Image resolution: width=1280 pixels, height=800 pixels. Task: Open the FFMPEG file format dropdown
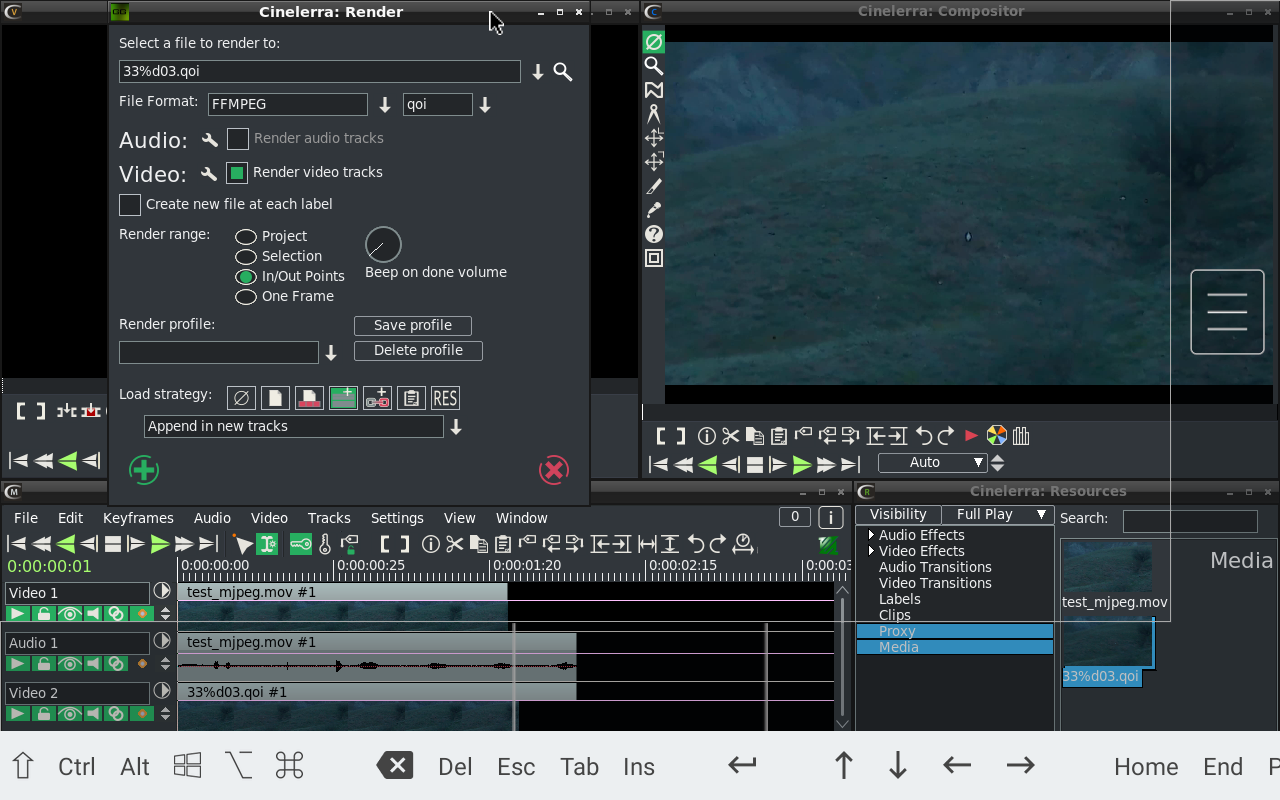pyautogui.click(x=385, y=105)
